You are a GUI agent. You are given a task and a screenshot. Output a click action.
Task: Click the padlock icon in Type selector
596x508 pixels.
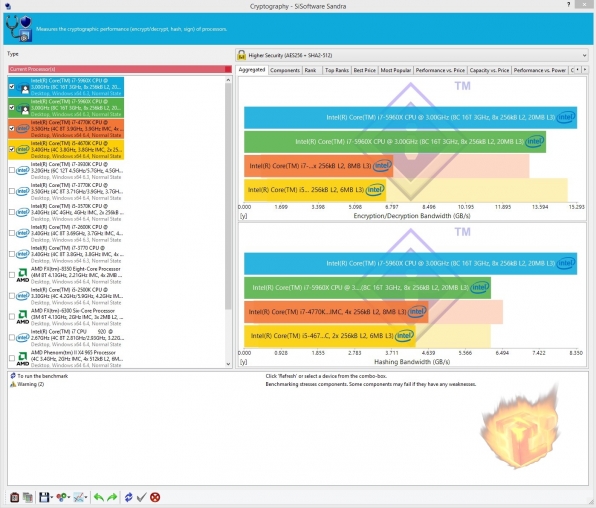241,55
